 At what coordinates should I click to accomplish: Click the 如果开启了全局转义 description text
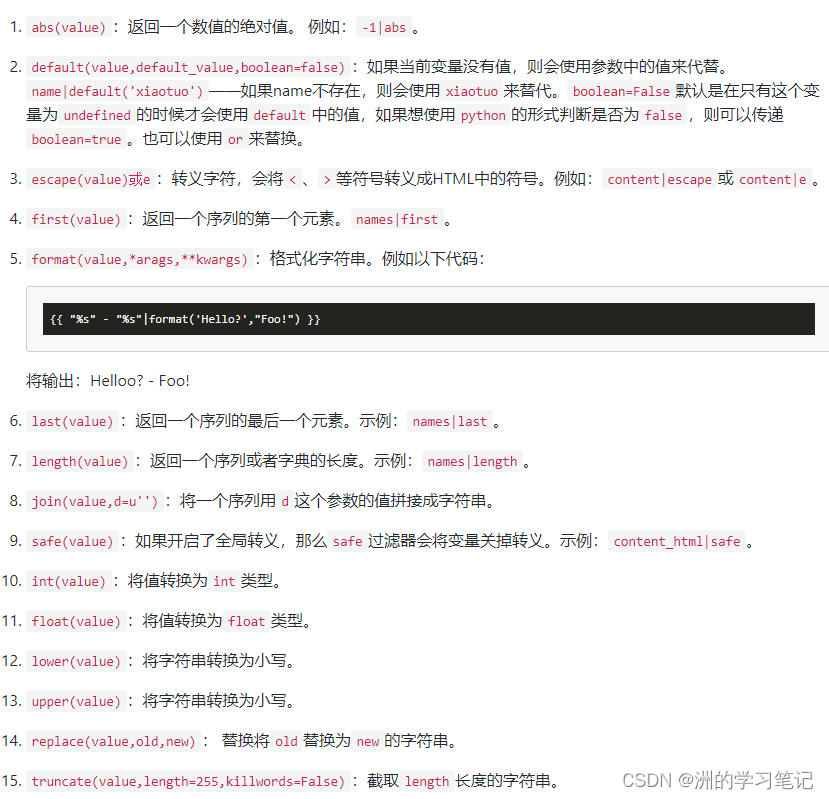pos(207,541)
